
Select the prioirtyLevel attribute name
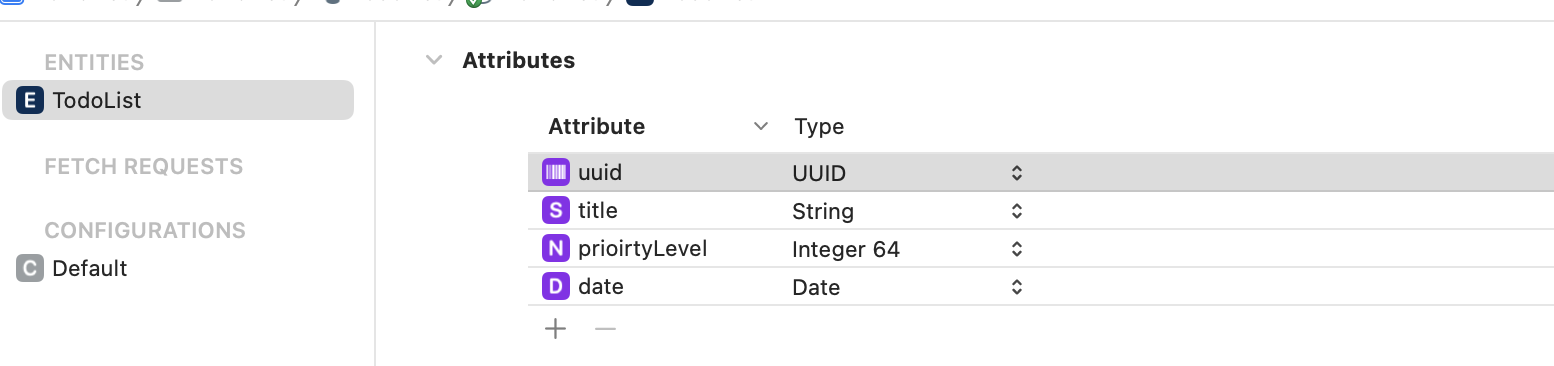643,248
